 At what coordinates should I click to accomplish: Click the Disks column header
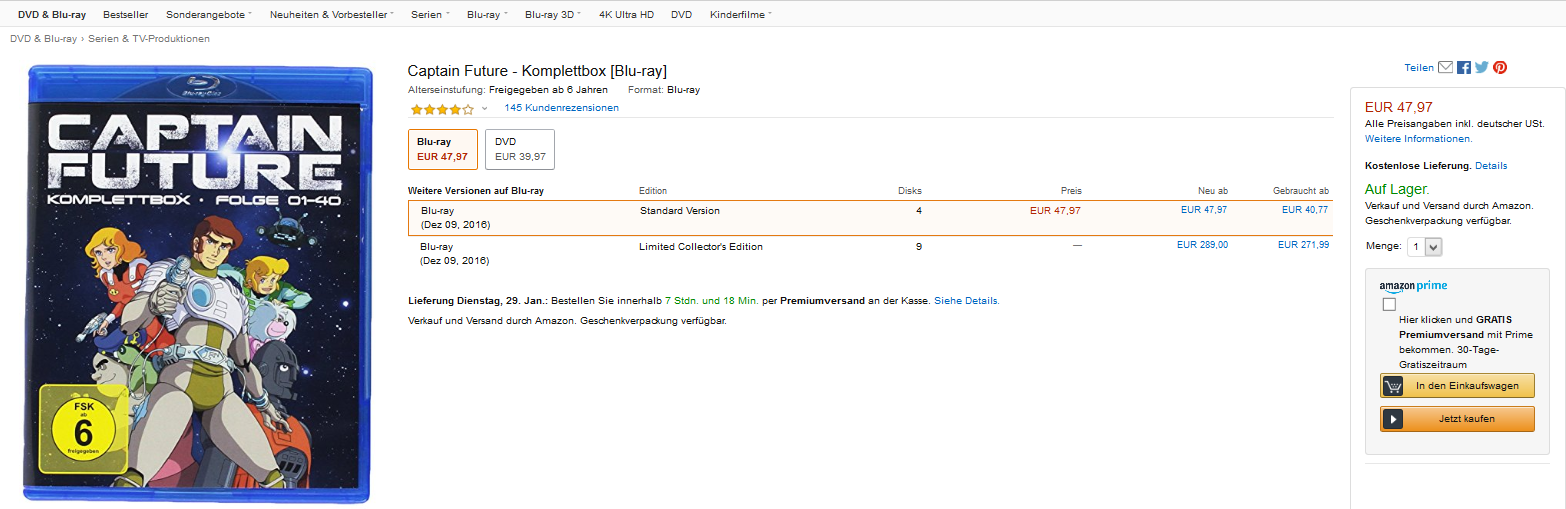tap(910, 191)
